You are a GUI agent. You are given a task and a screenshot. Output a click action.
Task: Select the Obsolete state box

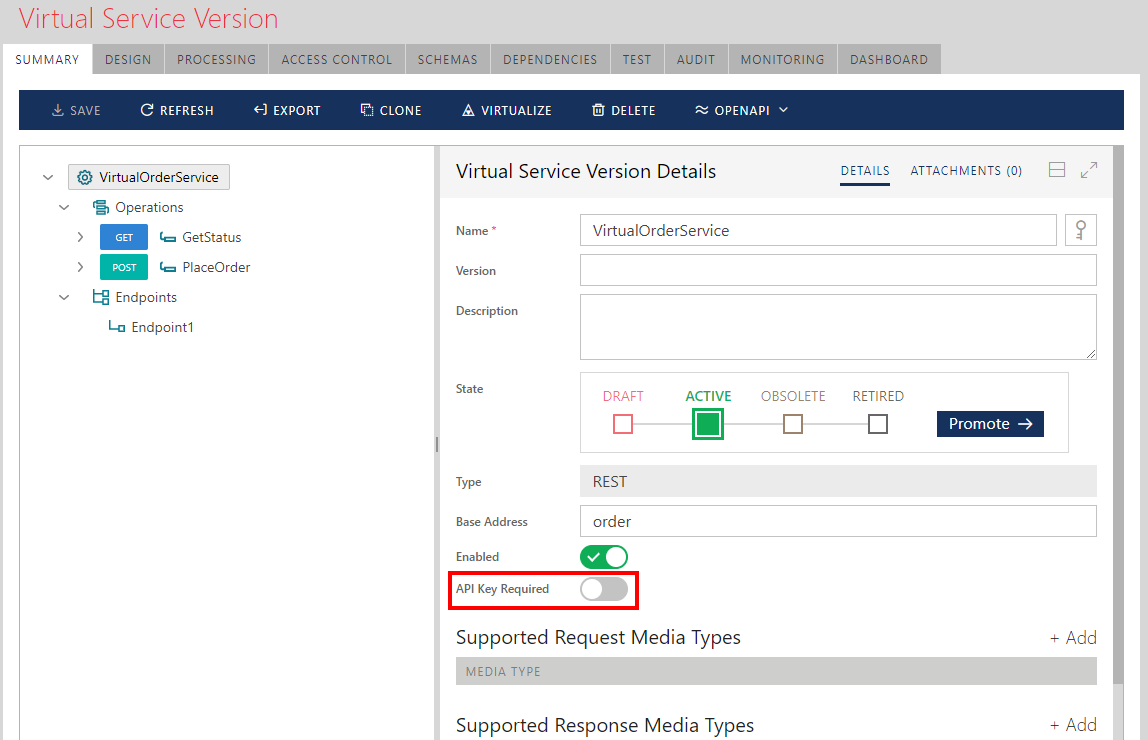pyautogui.click(x=793, y=424)
